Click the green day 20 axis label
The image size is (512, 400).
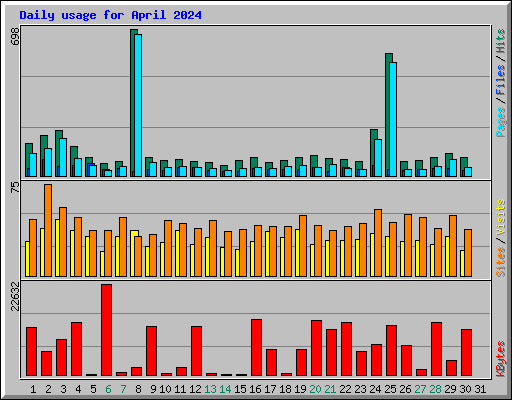click(x=315, y=389)
